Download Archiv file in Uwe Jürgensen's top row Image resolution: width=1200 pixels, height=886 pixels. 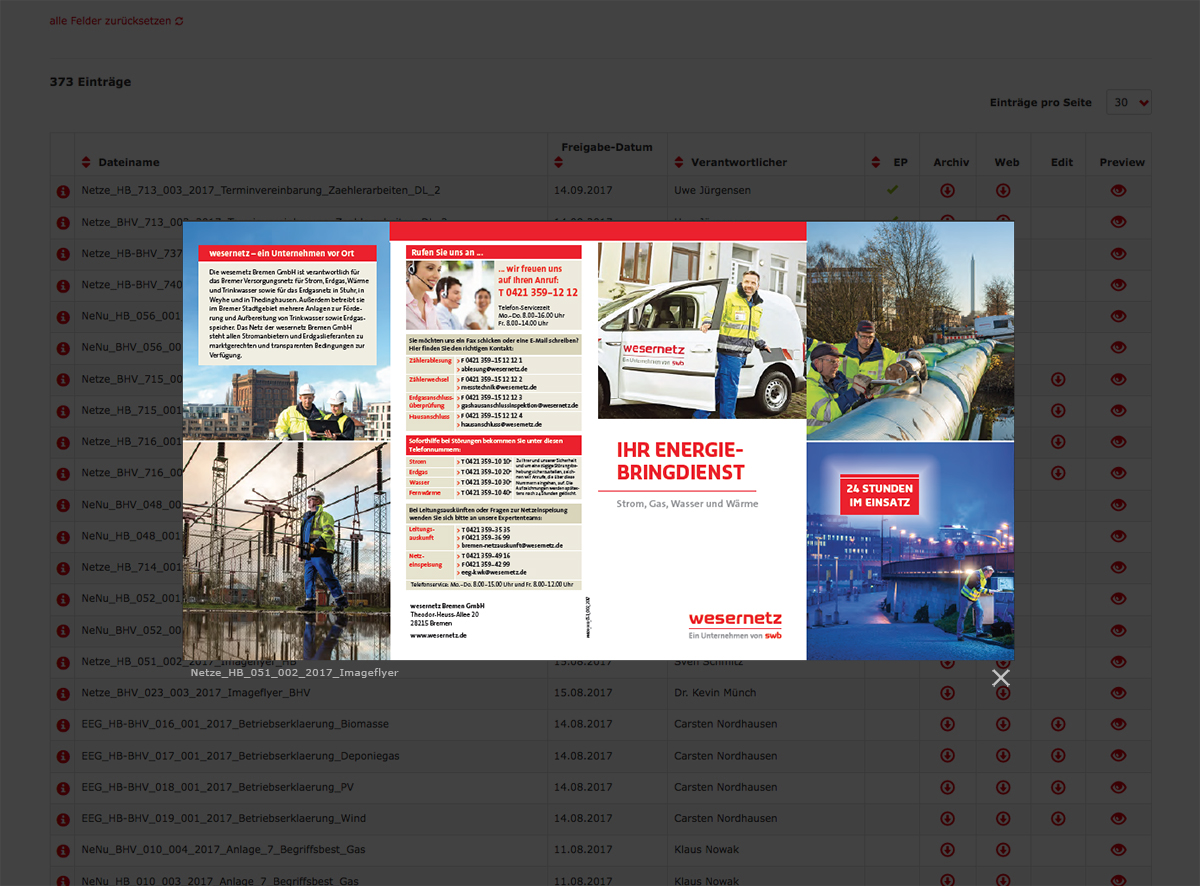point(948,191)
